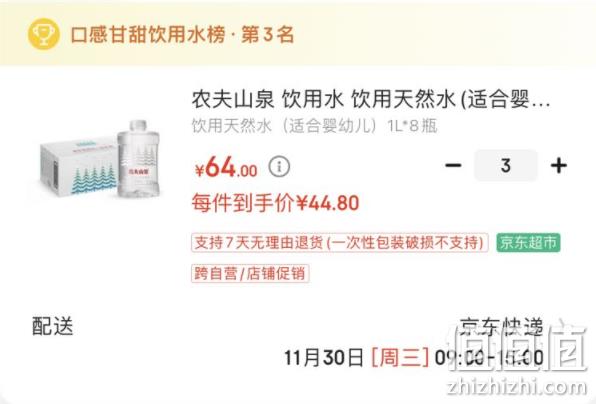Tap the 跨自营/店铺促销 promotion tag

pyautogui.click(x=250, y=273)
